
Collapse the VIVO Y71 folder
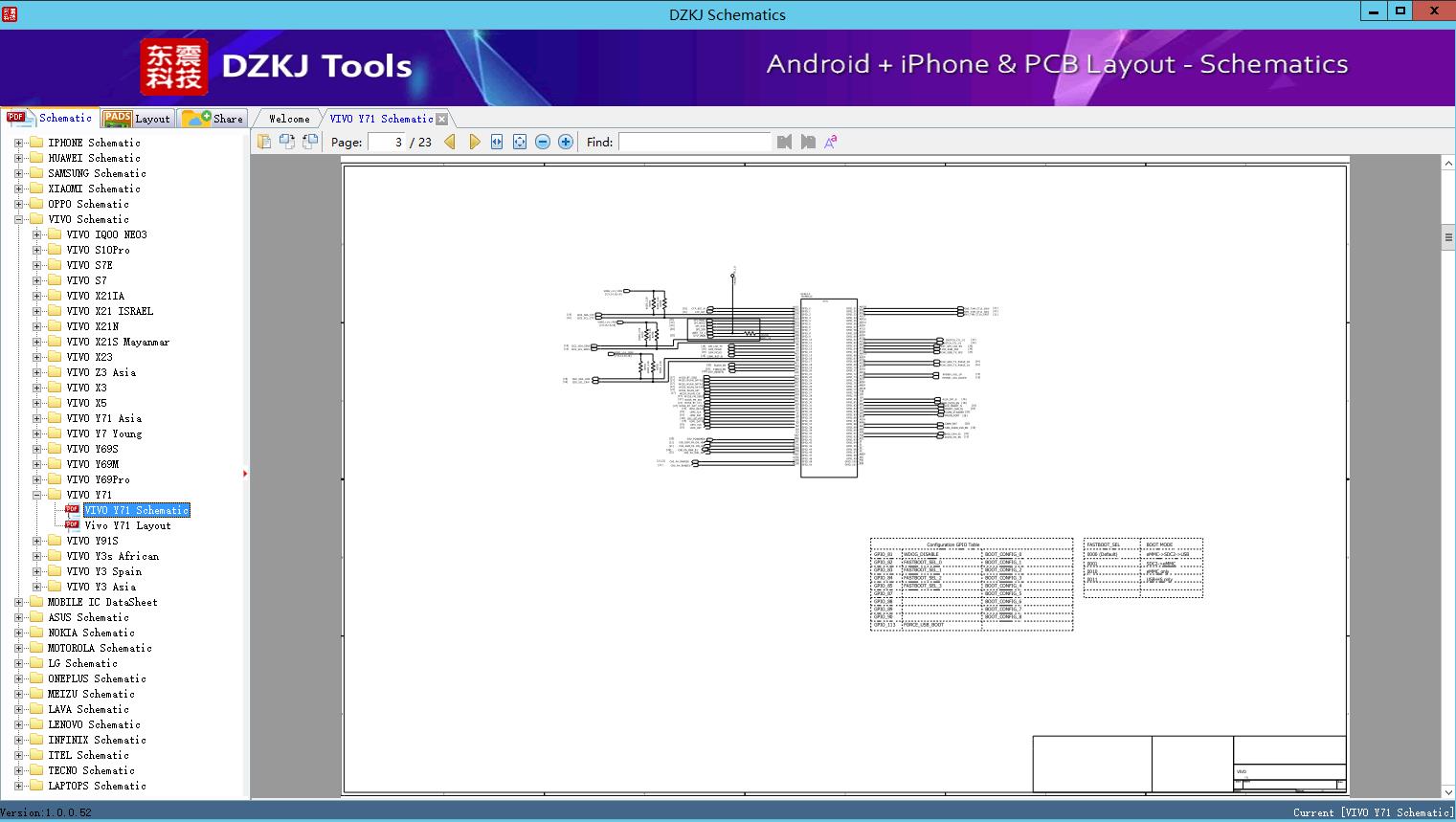point(34,495)
